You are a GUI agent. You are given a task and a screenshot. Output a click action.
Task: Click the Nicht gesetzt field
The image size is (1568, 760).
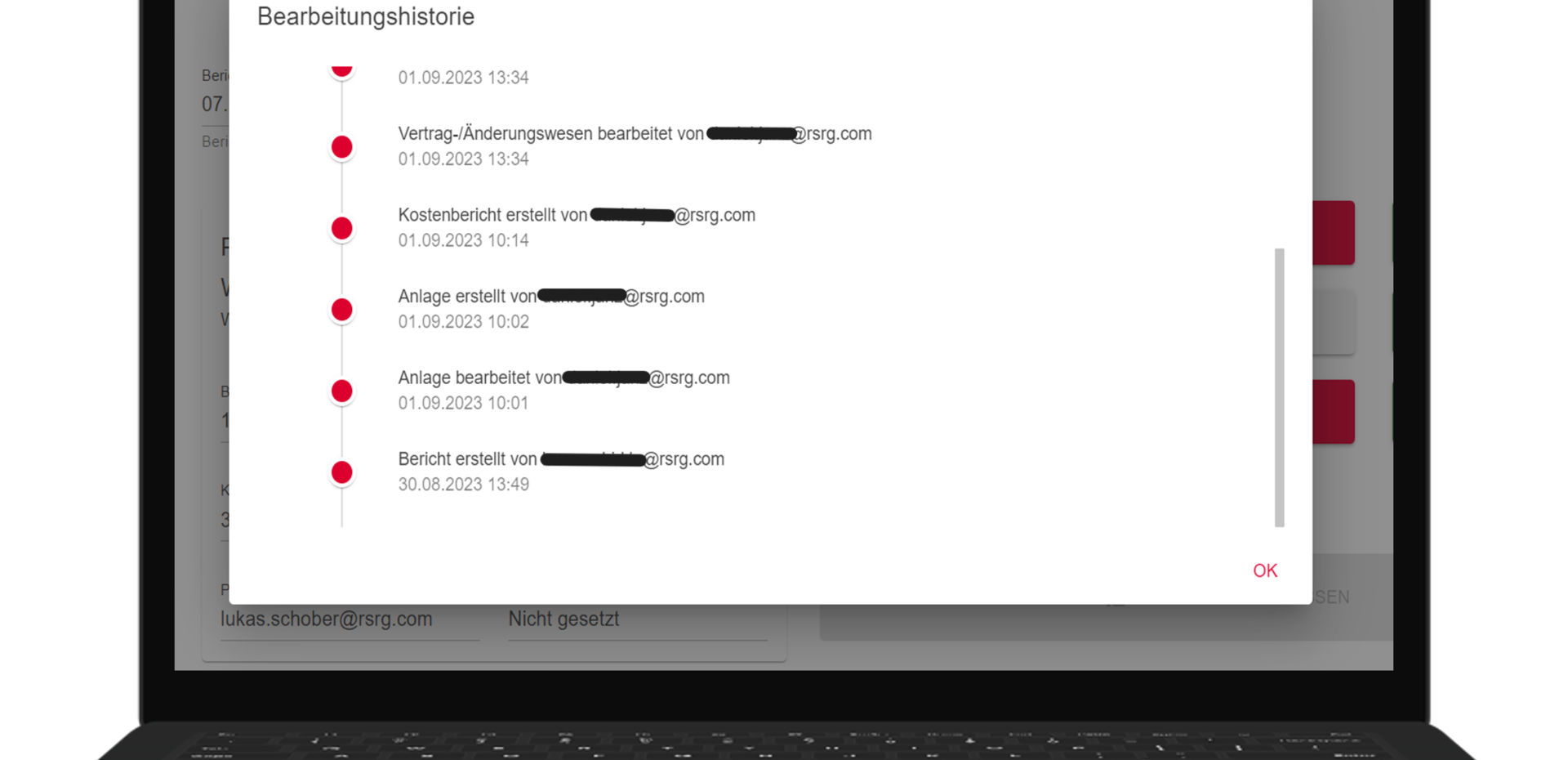click(637, 619)
